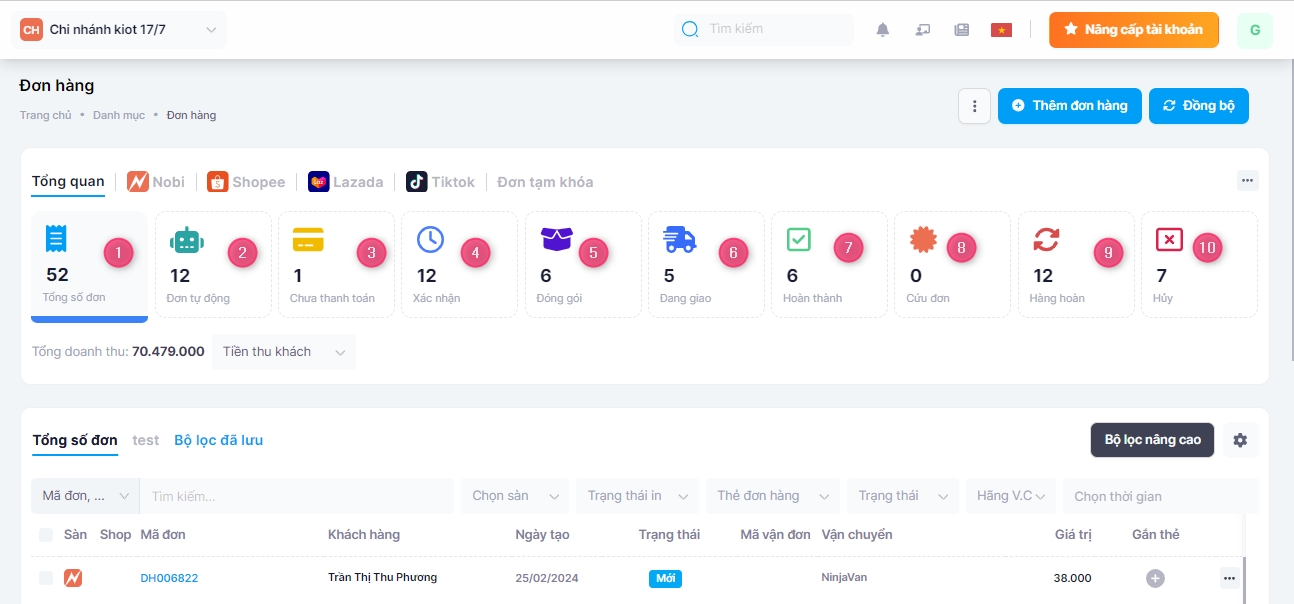Select the Hủy cancelled orders card
1294x604 pixels.
pyautogui.click(x=1199, y=264)
